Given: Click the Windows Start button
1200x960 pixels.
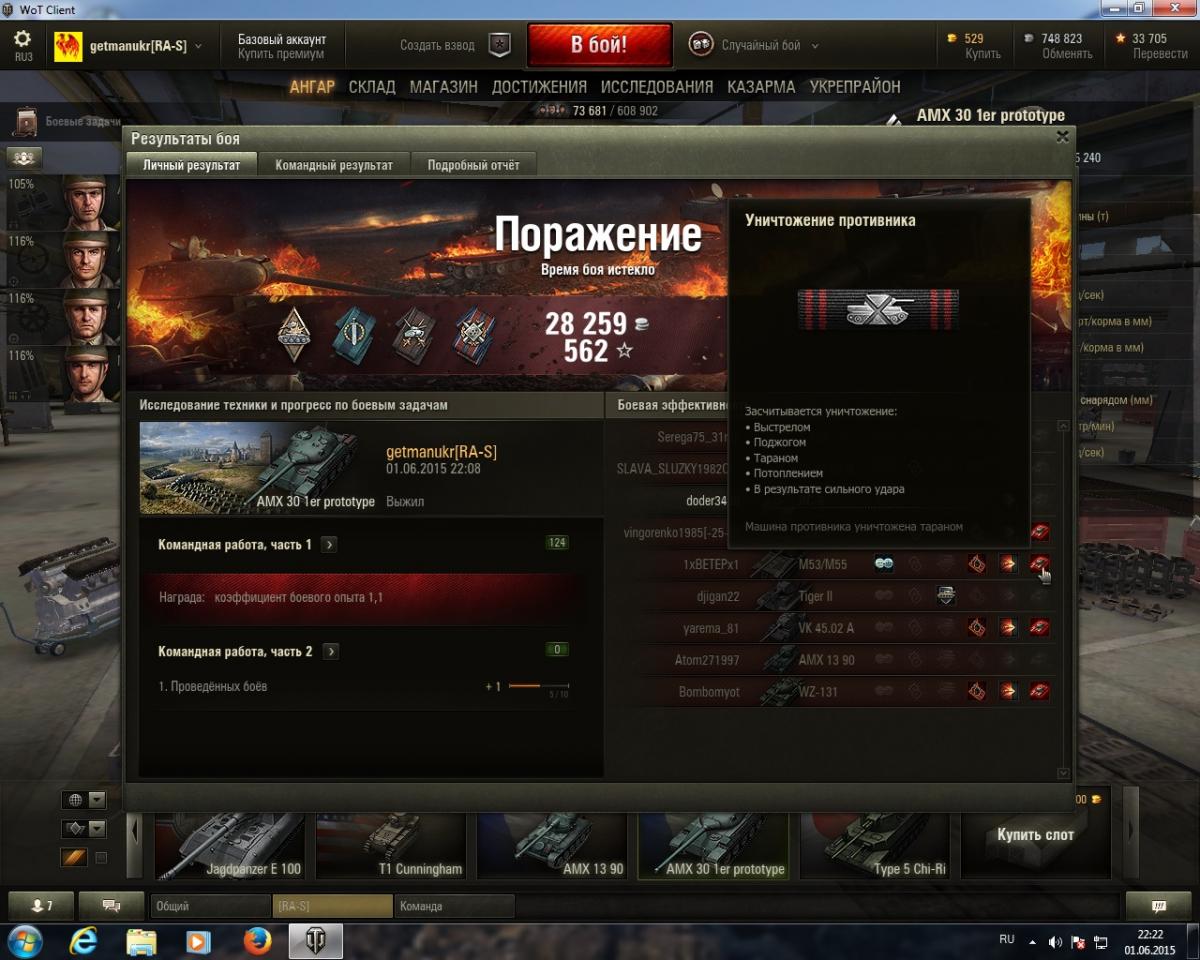Looking at the screenshot, I should click(x=24, y=941).
